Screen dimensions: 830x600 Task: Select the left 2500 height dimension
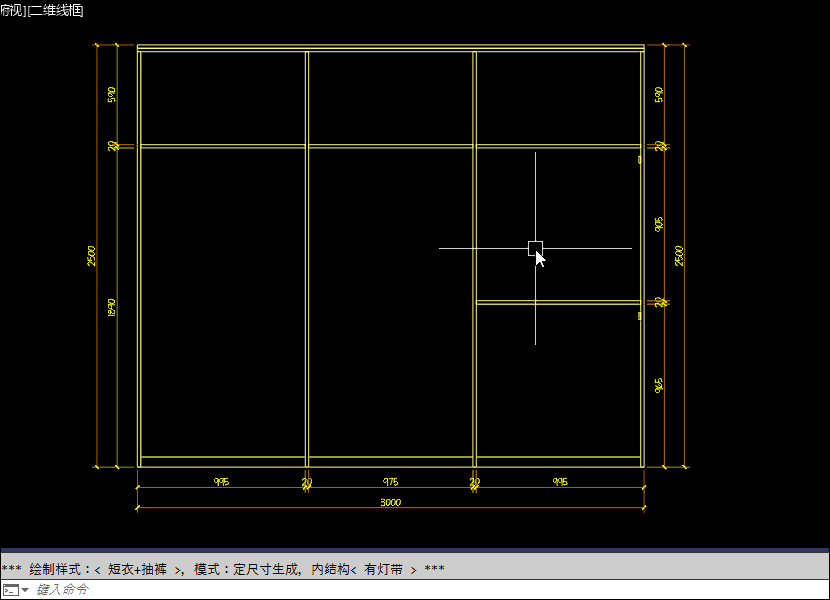pos(92,255)
